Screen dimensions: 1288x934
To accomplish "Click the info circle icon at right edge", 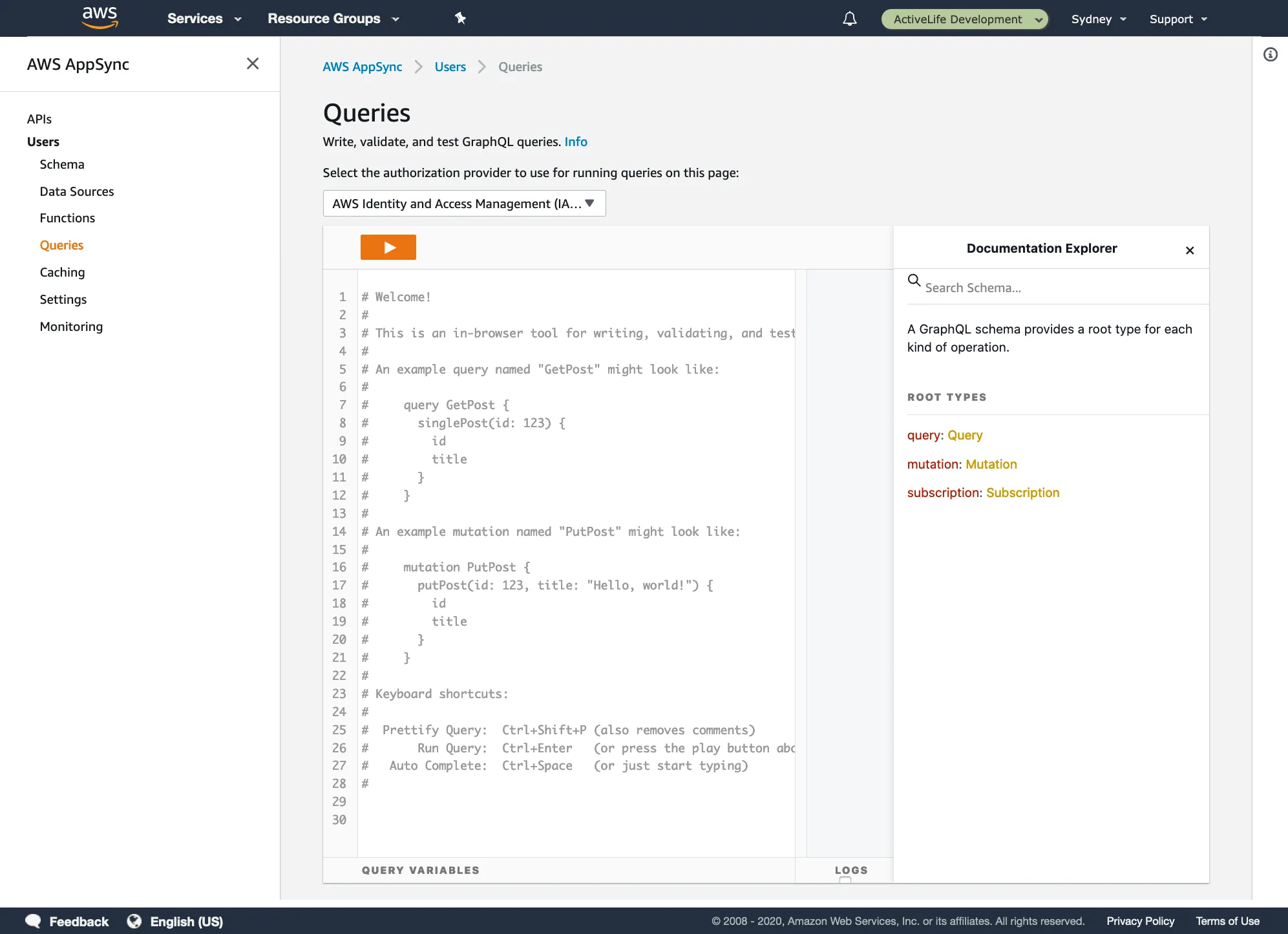I will pyautogui.click(x=1270, y=55).
